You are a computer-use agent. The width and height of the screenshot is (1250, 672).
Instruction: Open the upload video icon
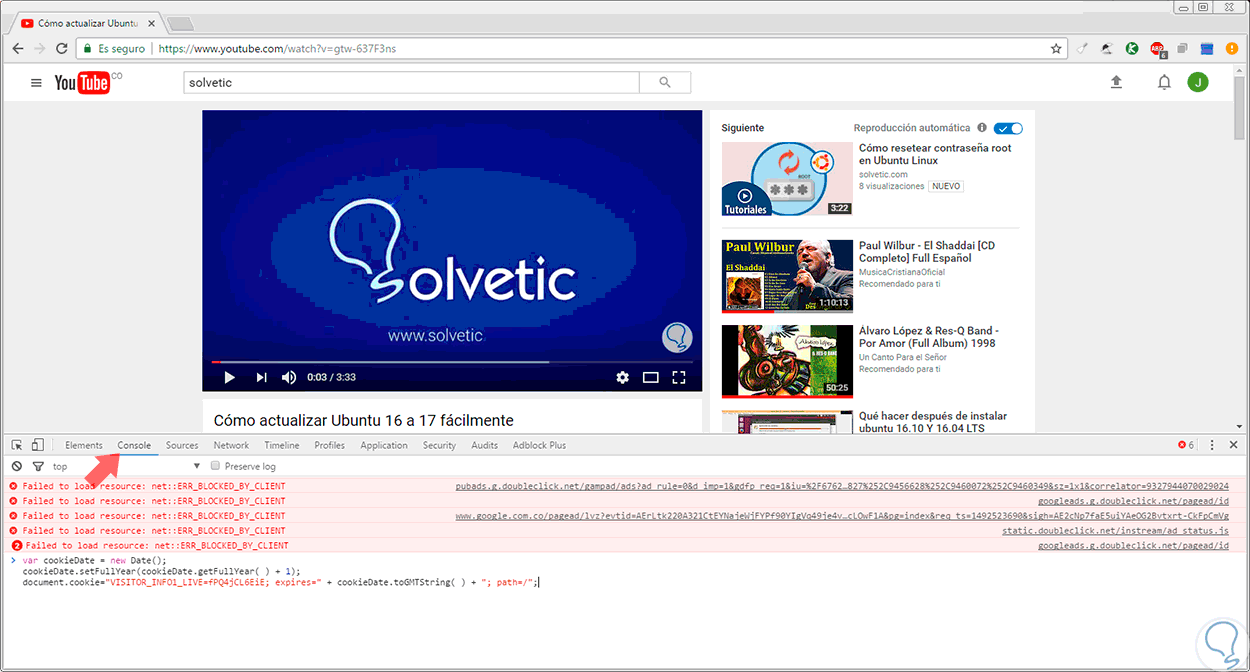tap(1117, 83)
